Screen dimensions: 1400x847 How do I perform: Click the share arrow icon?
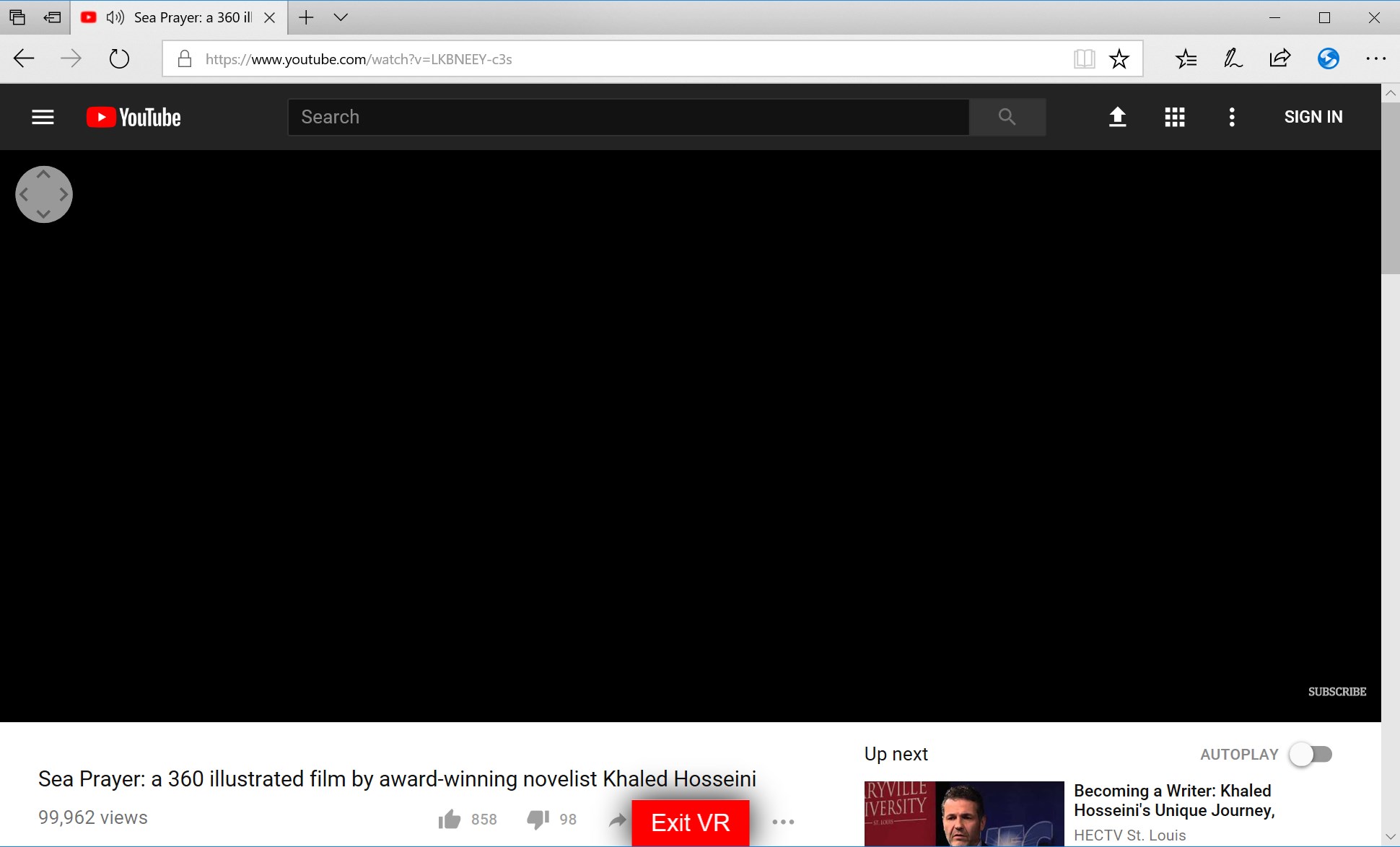coord(617,820)
